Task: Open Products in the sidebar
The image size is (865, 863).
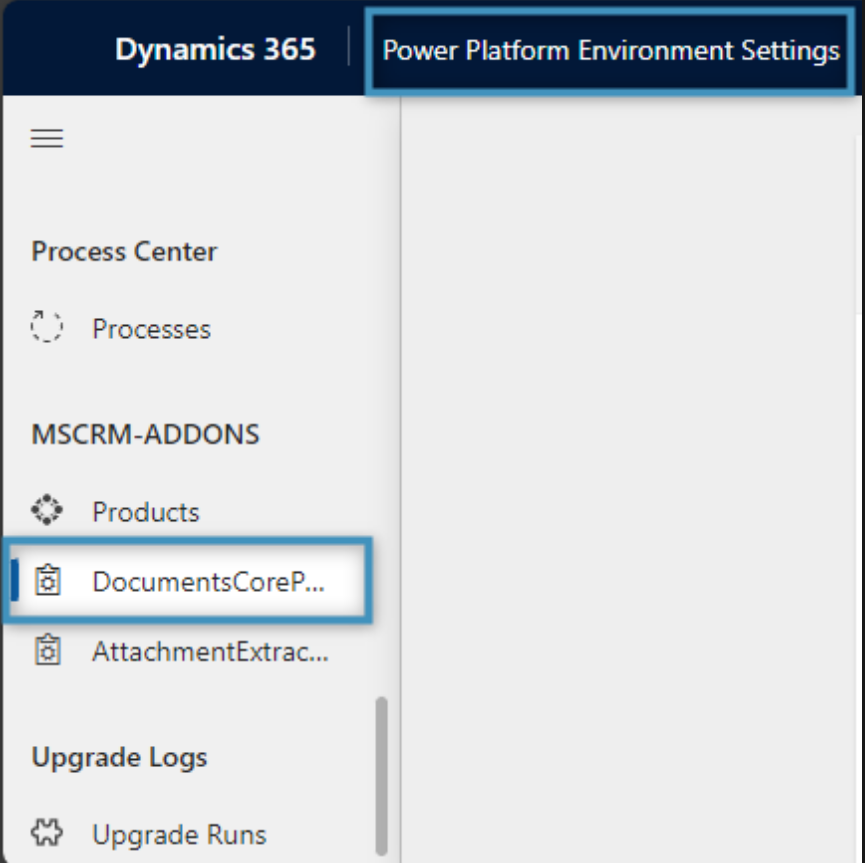Action: tap(146, 512)
